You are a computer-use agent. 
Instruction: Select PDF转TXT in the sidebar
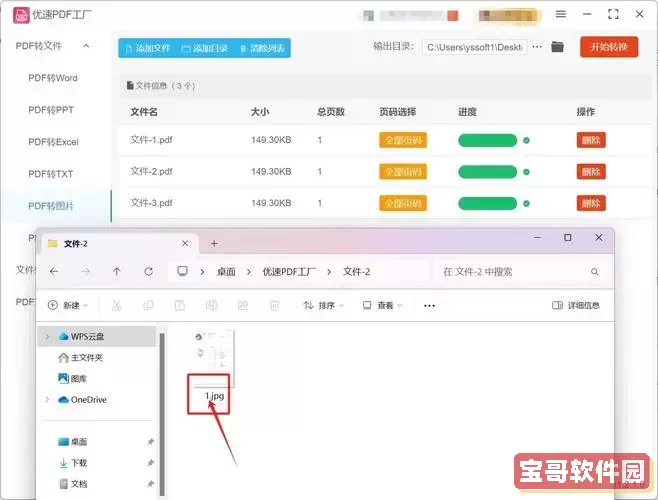click(x=51, y=174)
